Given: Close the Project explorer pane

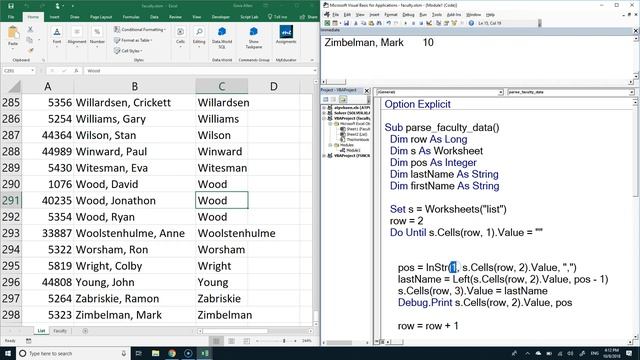Looking at the screenshot, I should [x=367, y=91].
